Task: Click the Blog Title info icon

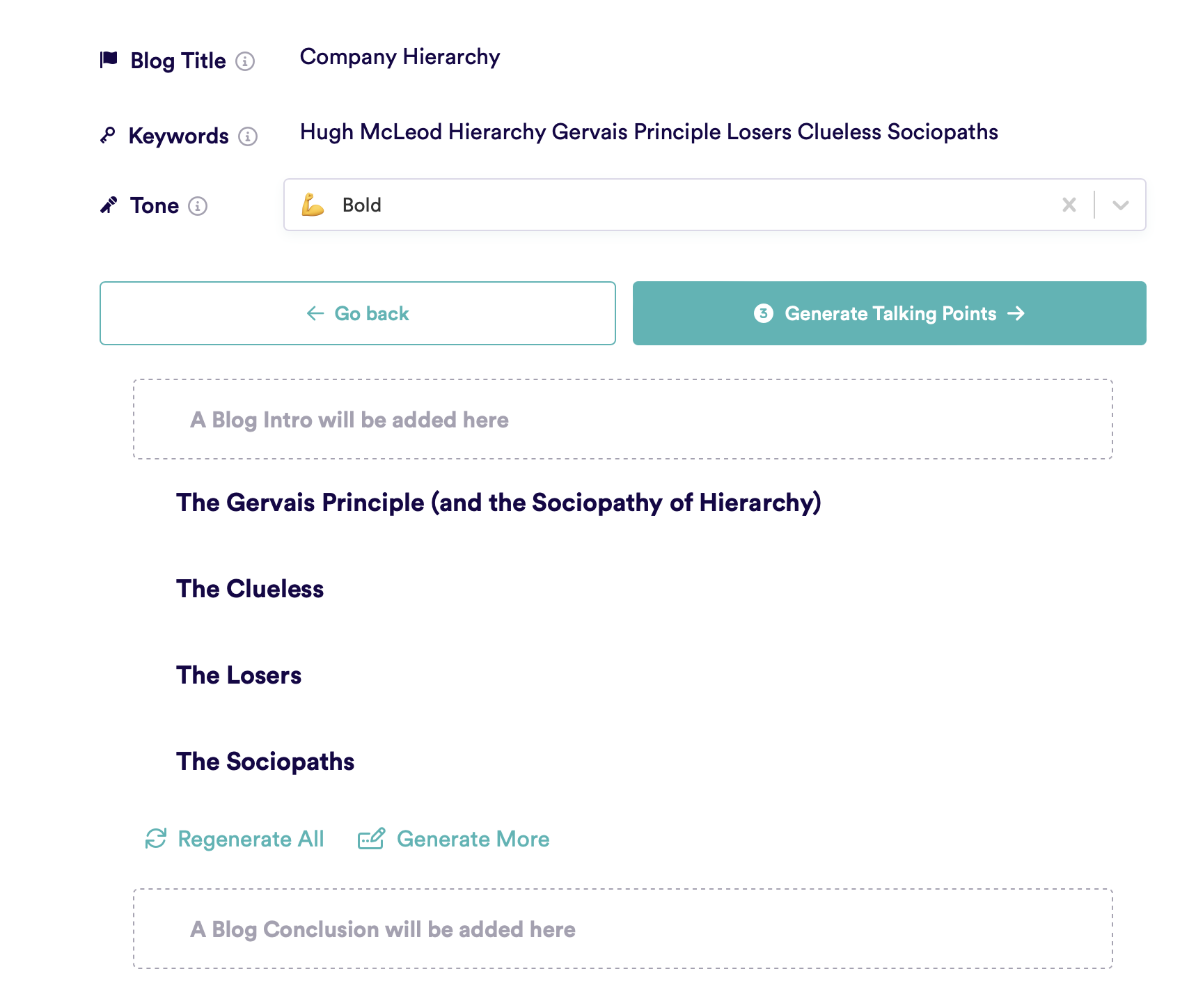Action: [x=245, y=61]
